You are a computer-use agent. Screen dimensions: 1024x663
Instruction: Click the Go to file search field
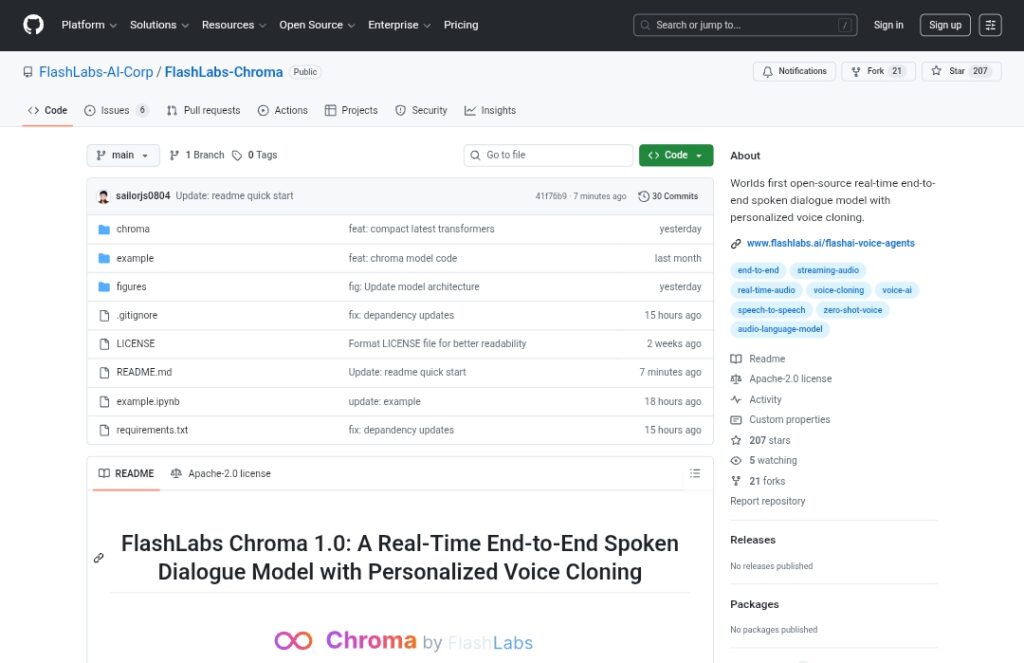pyautogui.click(x=548, y=155)
